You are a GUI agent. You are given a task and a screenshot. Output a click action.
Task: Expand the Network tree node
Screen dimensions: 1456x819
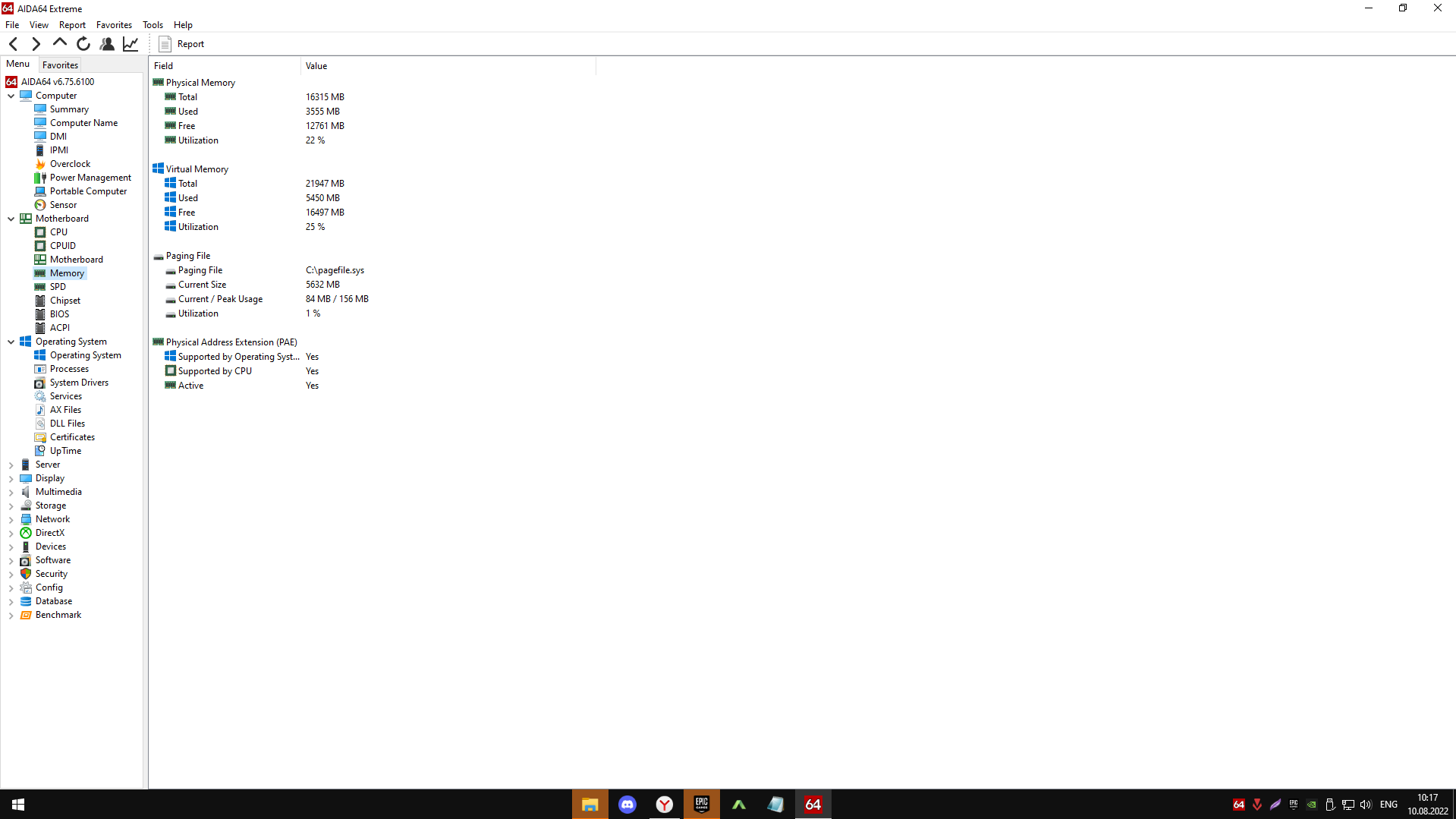tap(11, 519)
